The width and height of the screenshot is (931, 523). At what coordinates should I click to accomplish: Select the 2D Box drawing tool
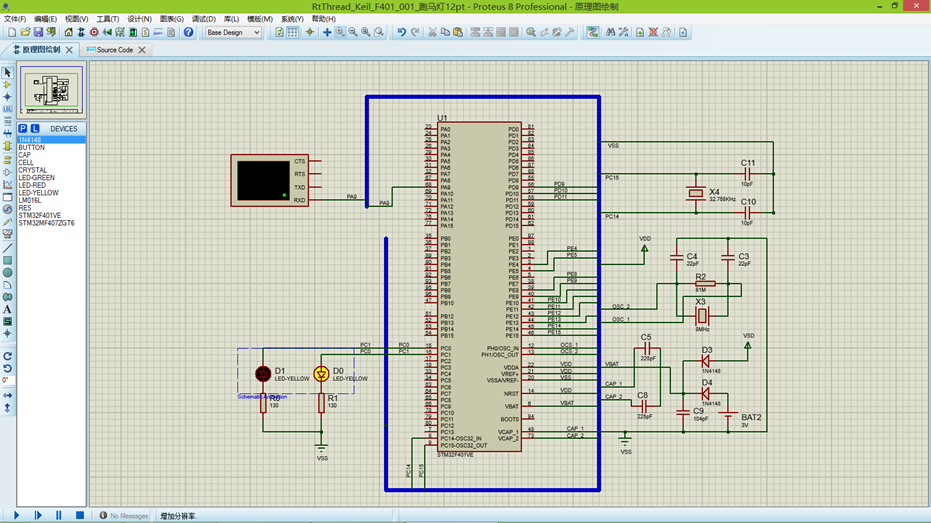pos(7,261)
